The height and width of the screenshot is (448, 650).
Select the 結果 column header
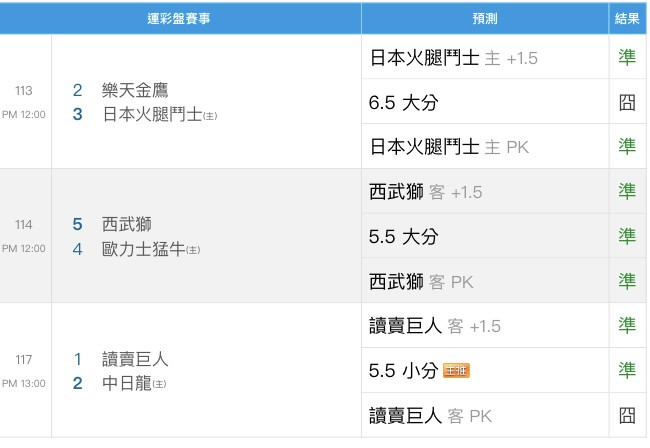[x=626, y=18]
